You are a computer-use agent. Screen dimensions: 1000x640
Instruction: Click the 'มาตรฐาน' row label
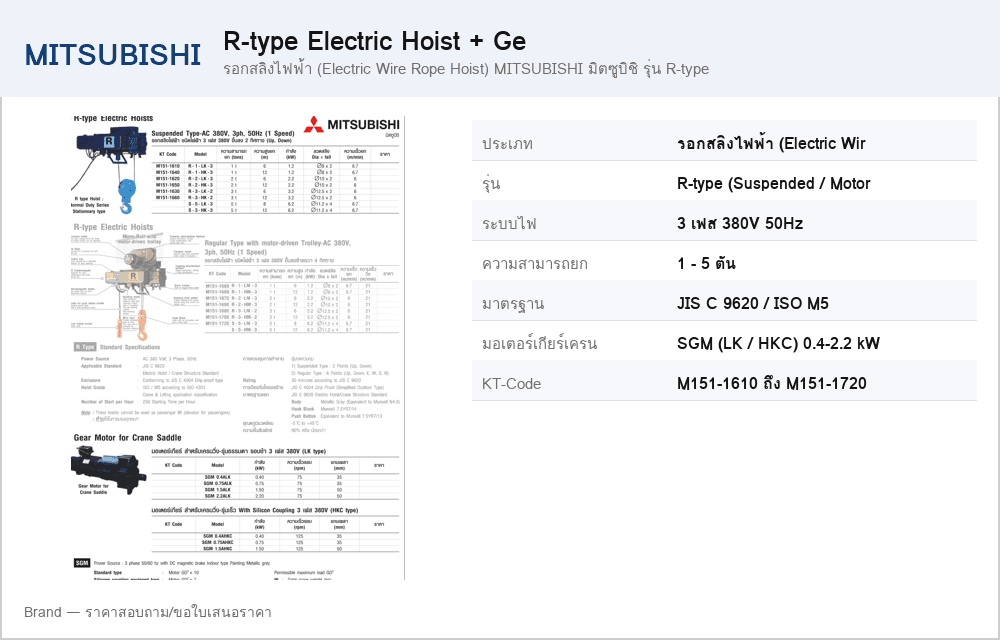513,304
